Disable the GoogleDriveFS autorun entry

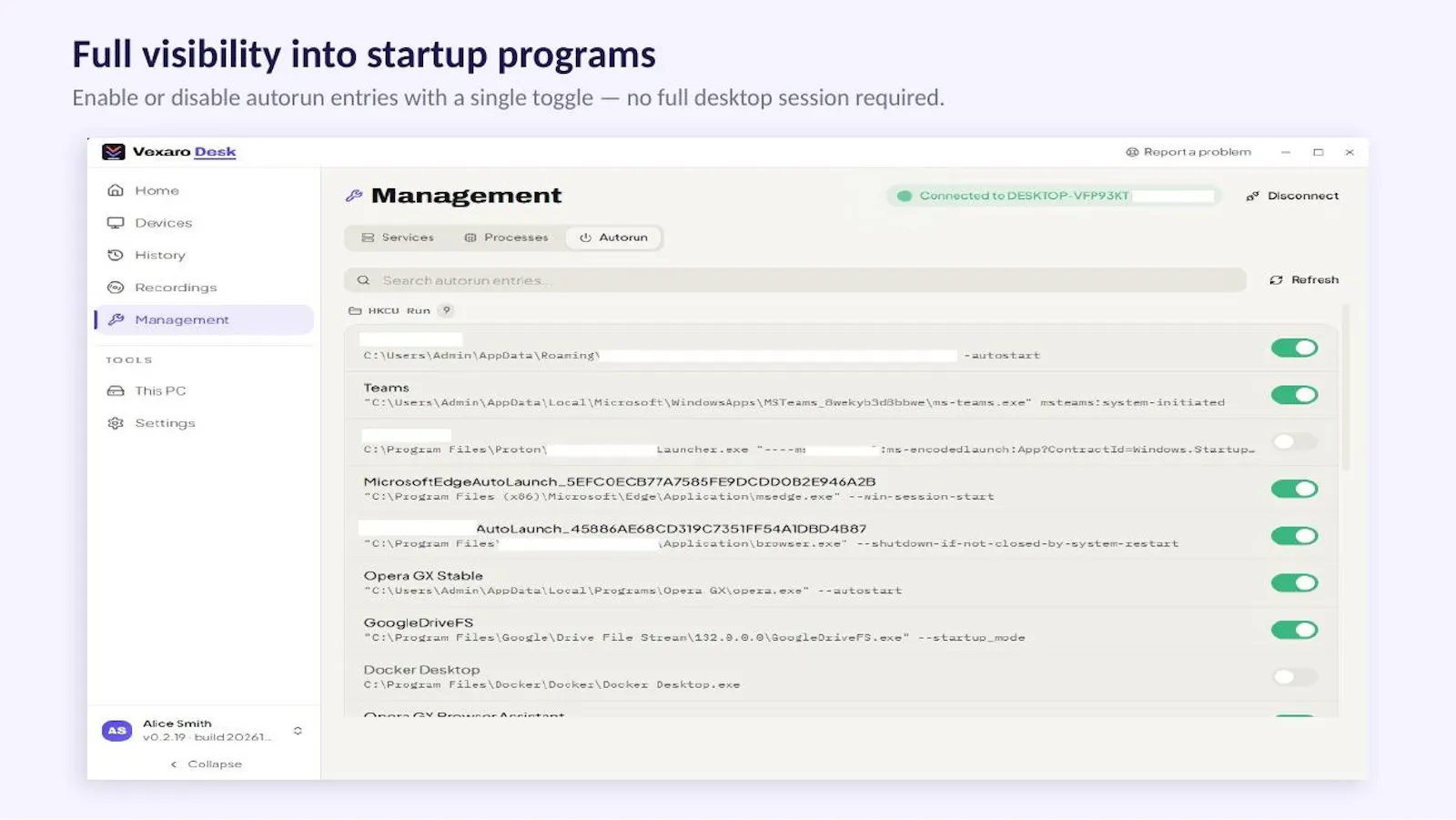click(1294, 630)
